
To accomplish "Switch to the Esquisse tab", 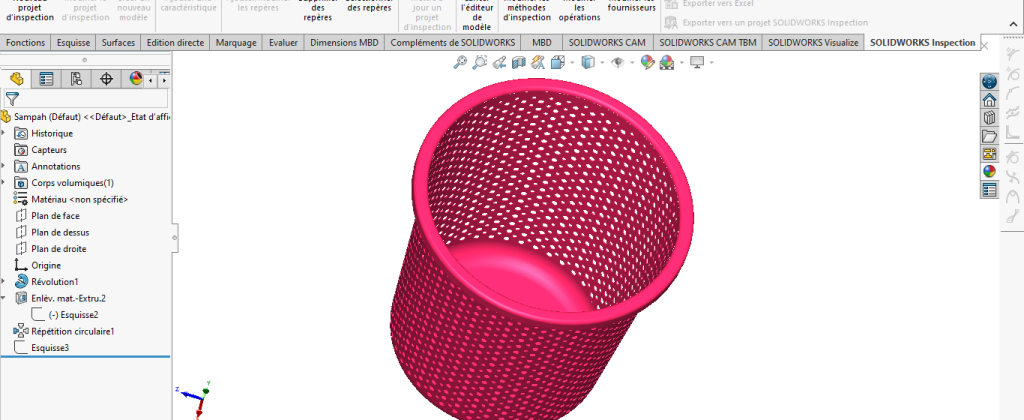I will (74, 42).
